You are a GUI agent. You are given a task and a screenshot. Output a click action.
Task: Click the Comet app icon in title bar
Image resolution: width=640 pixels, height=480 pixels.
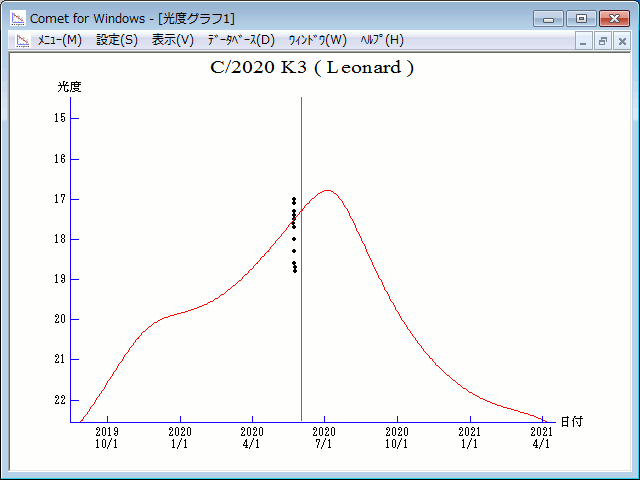18,18
